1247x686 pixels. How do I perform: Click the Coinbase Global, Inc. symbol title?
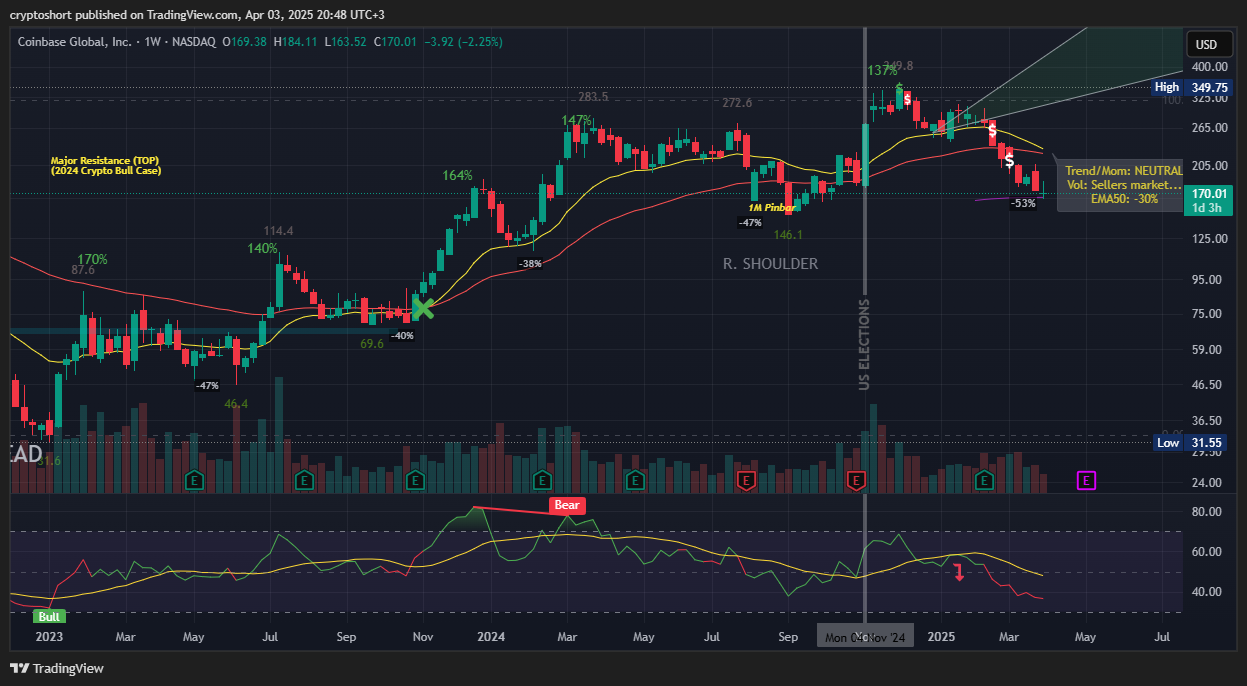76,42
